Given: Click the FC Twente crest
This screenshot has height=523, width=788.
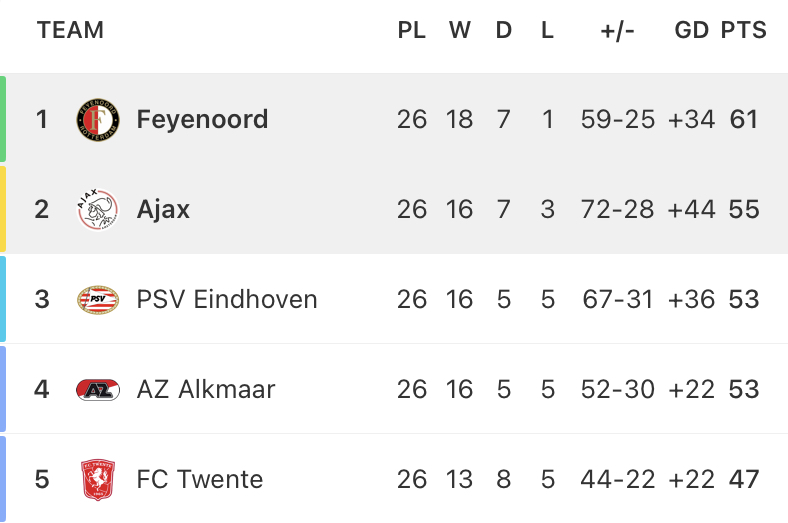Looking at the screenshot, I should (x=98, y=480).
